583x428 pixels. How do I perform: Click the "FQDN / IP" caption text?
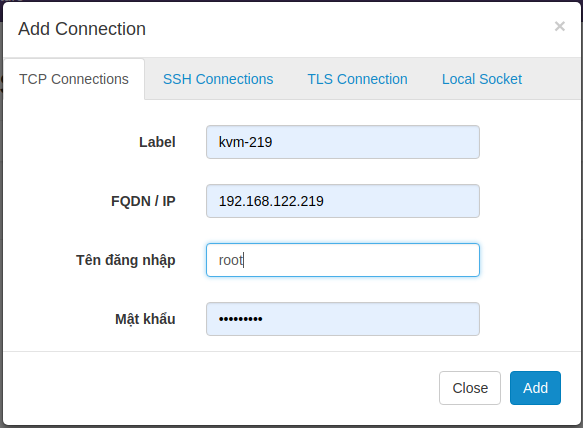(143, 201)
